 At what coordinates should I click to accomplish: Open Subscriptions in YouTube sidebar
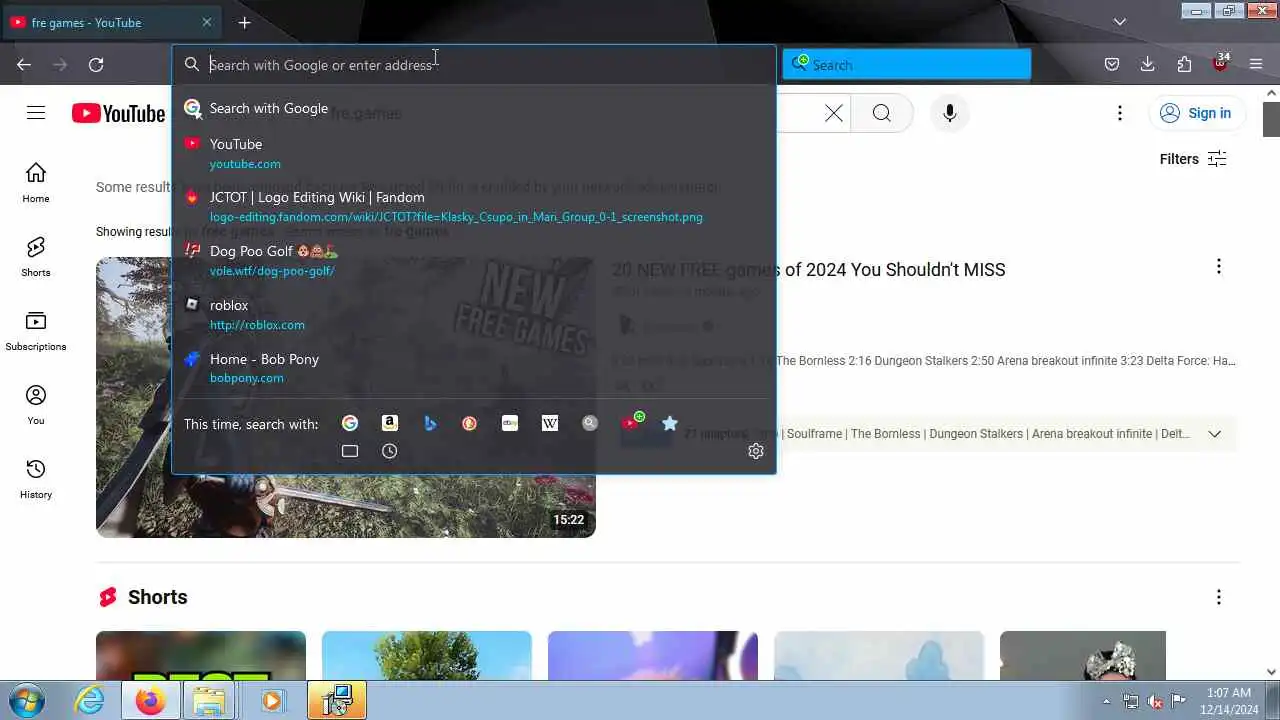tap(36, 331)
